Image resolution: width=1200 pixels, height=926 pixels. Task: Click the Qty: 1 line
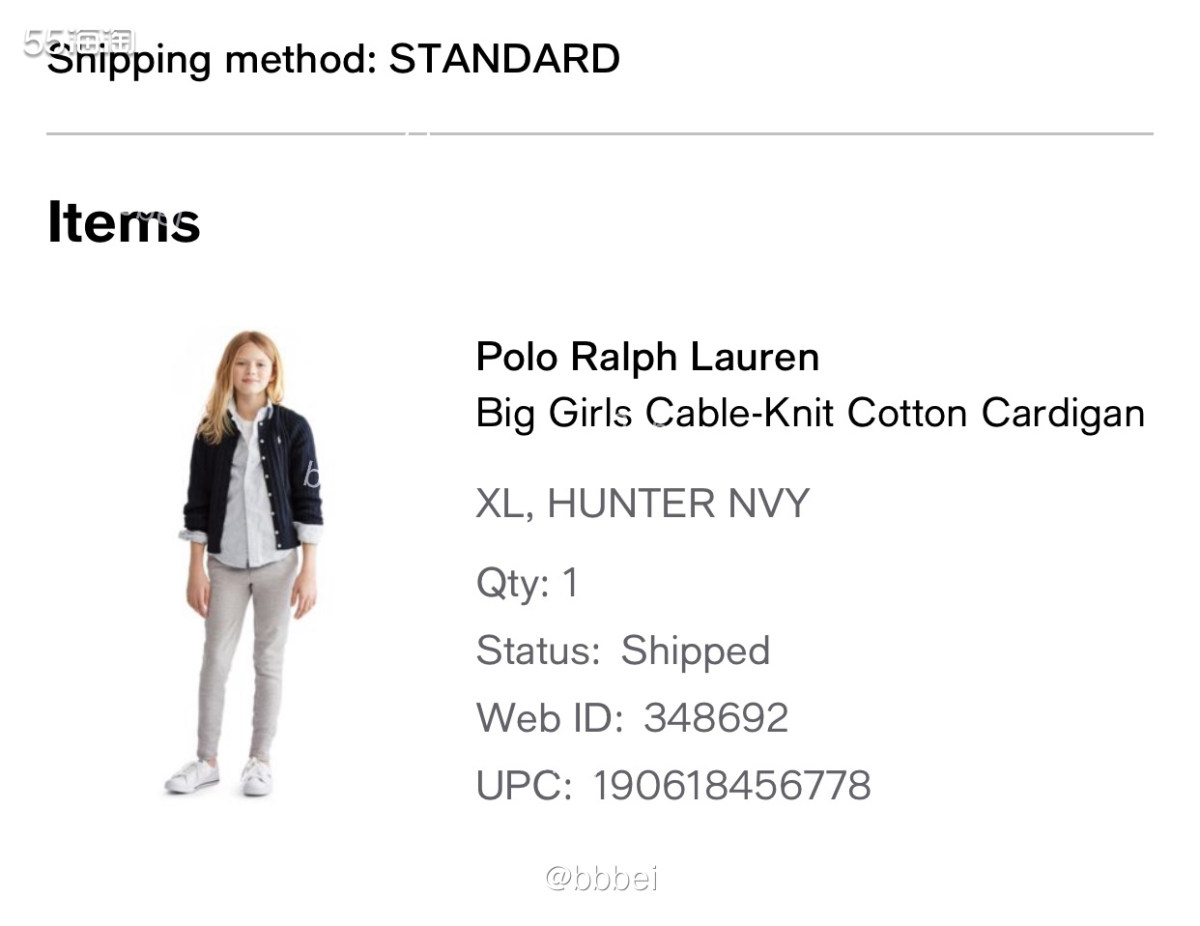527,583
